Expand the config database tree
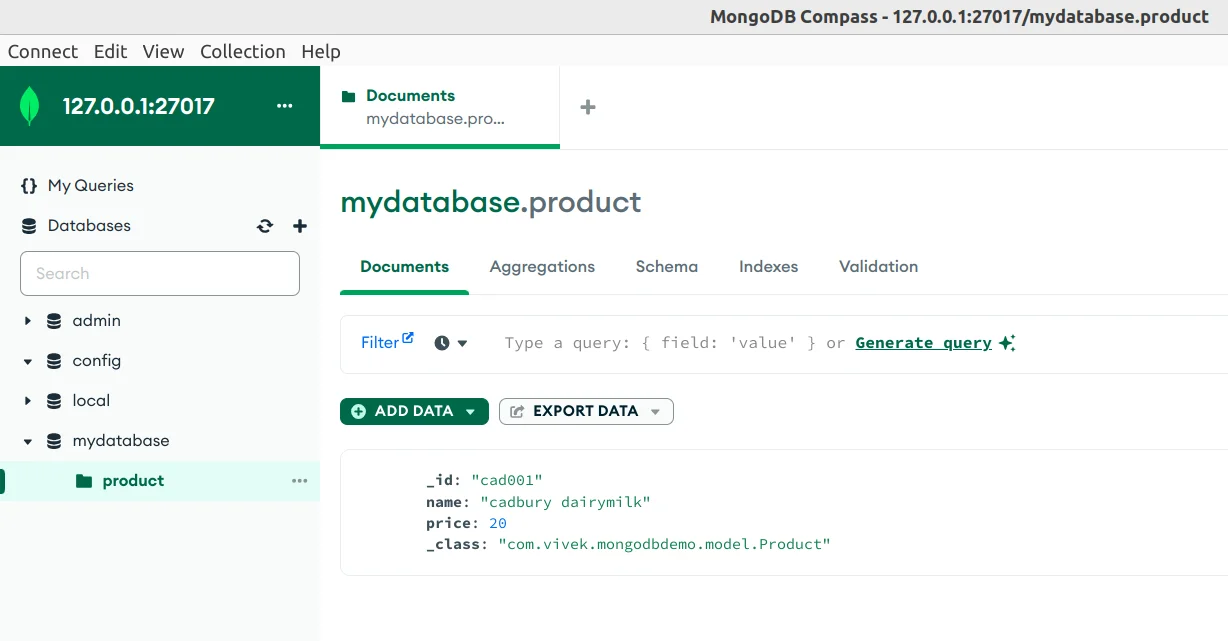The width and height of the screenshot is (1228, 641). pos(28,361)
